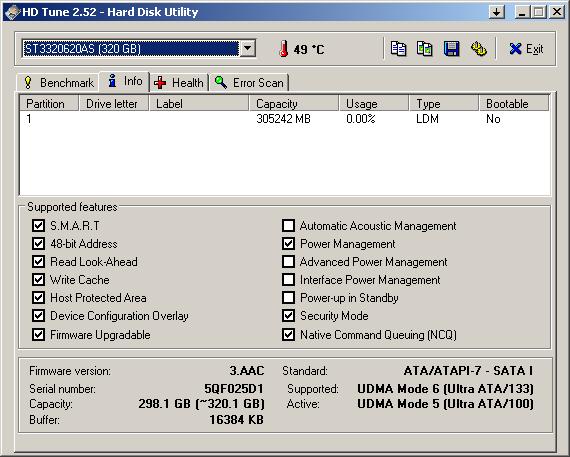The width and height of the screenshot is (570, 457).
Task: Toggle the Host Protected Area checkbox
Action: [x=38, y=297]
